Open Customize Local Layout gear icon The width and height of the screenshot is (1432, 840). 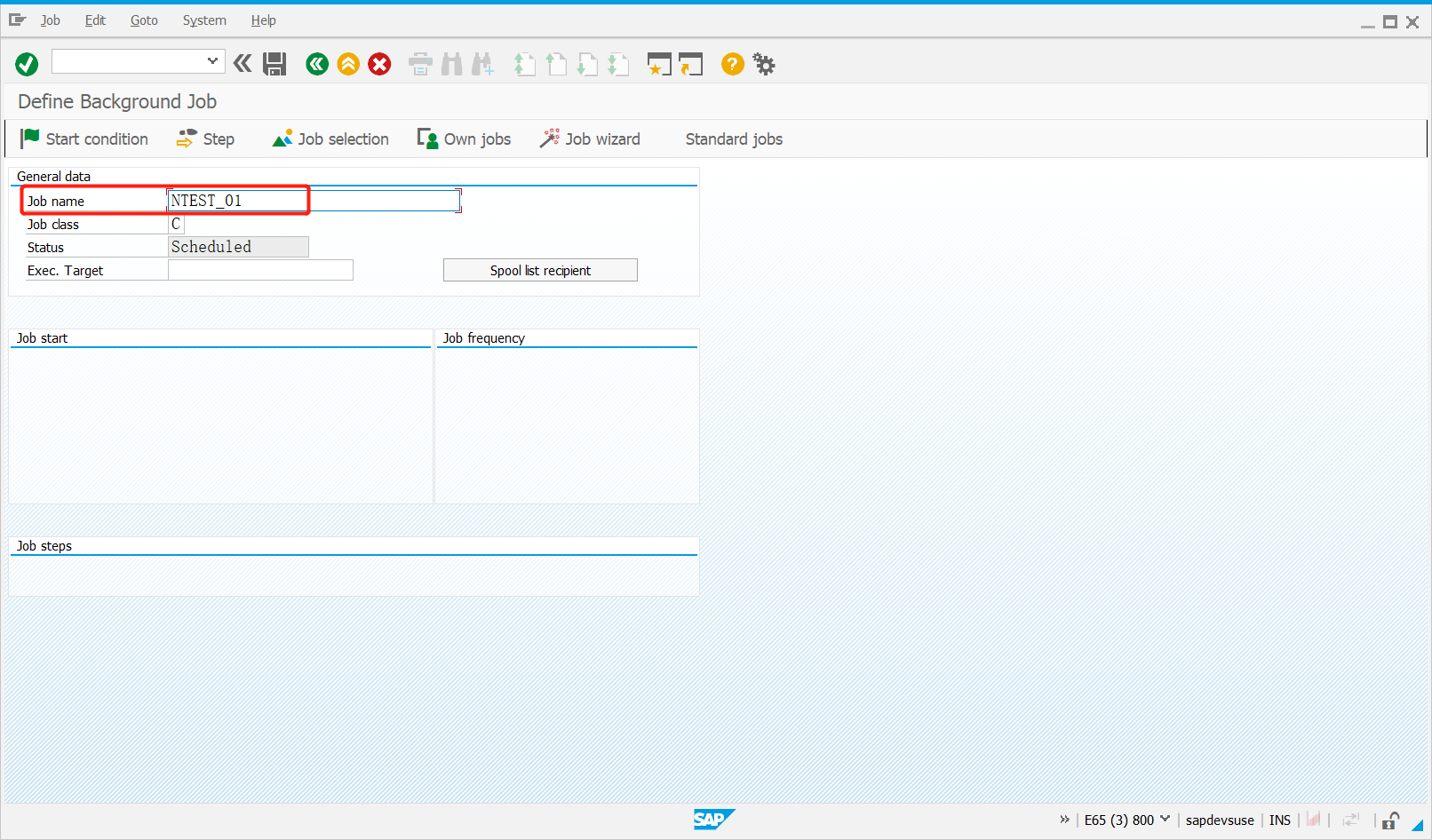[x=763, y=63]
